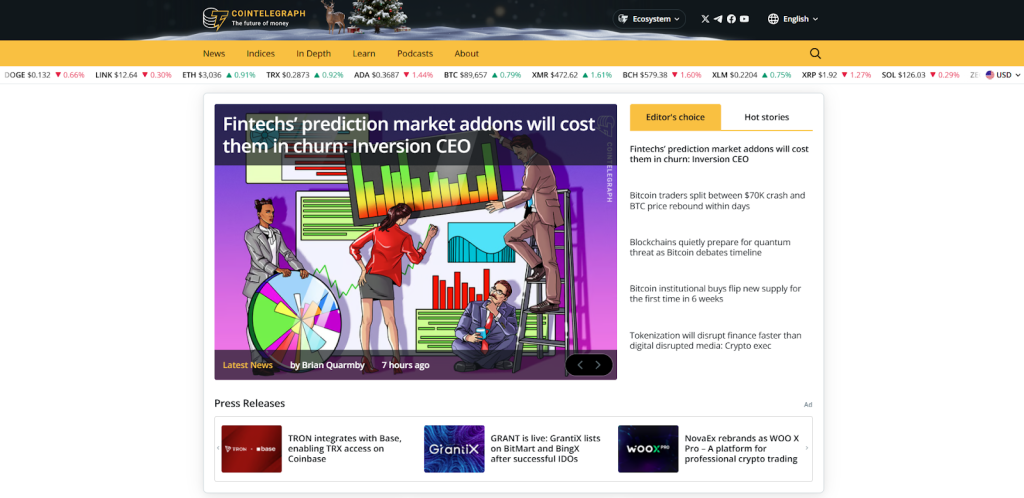Switch to the Hot stories tab
The height and width of the screenshot is (498, 1024).
click(767, 117)
